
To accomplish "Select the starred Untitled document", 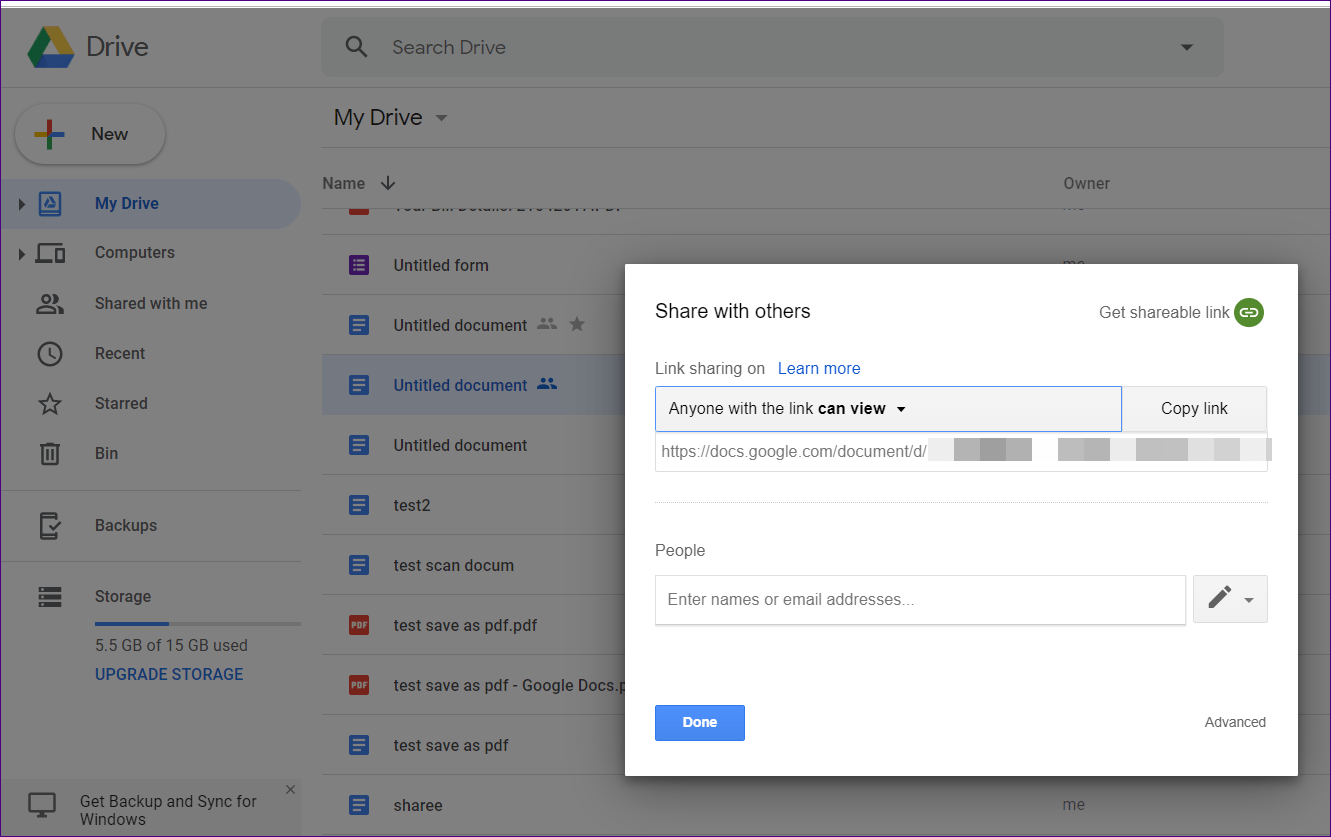I will tap(460, 325).
